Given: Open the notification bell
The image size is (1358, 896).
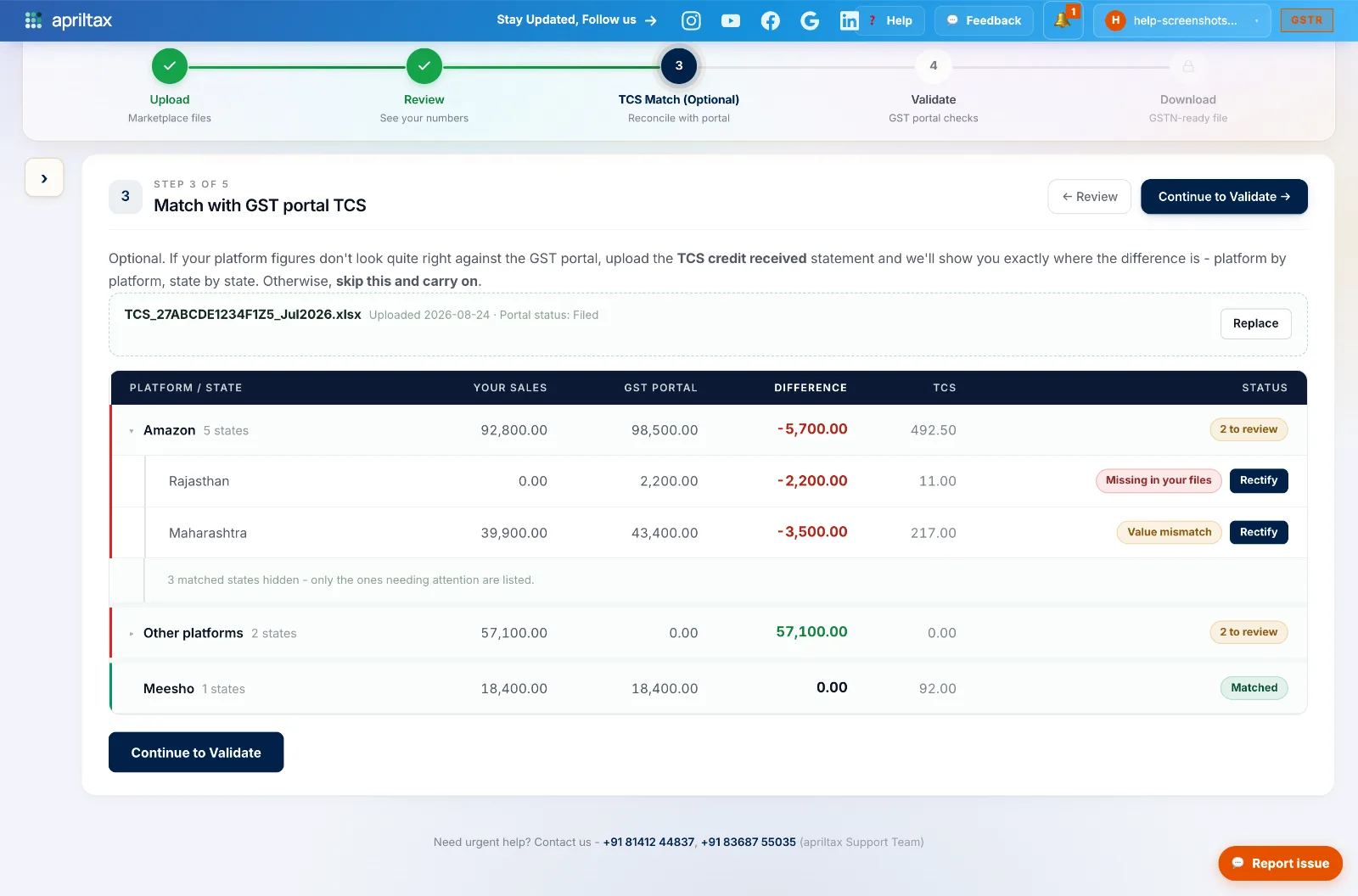Looking at the screenshot, I should click(1063, 20).
